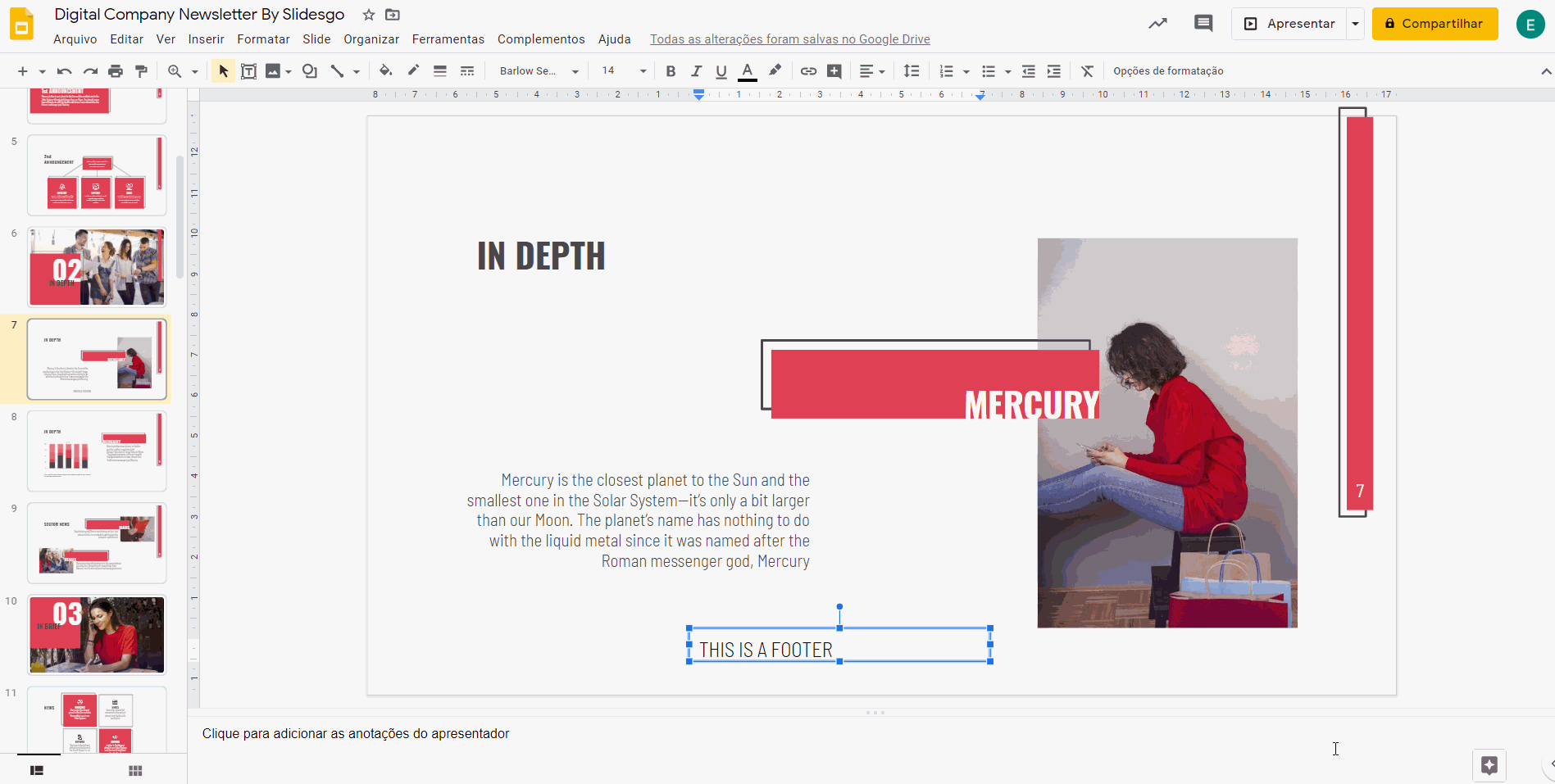Click the Fill color bucket icon

click(x=385, y=71)
